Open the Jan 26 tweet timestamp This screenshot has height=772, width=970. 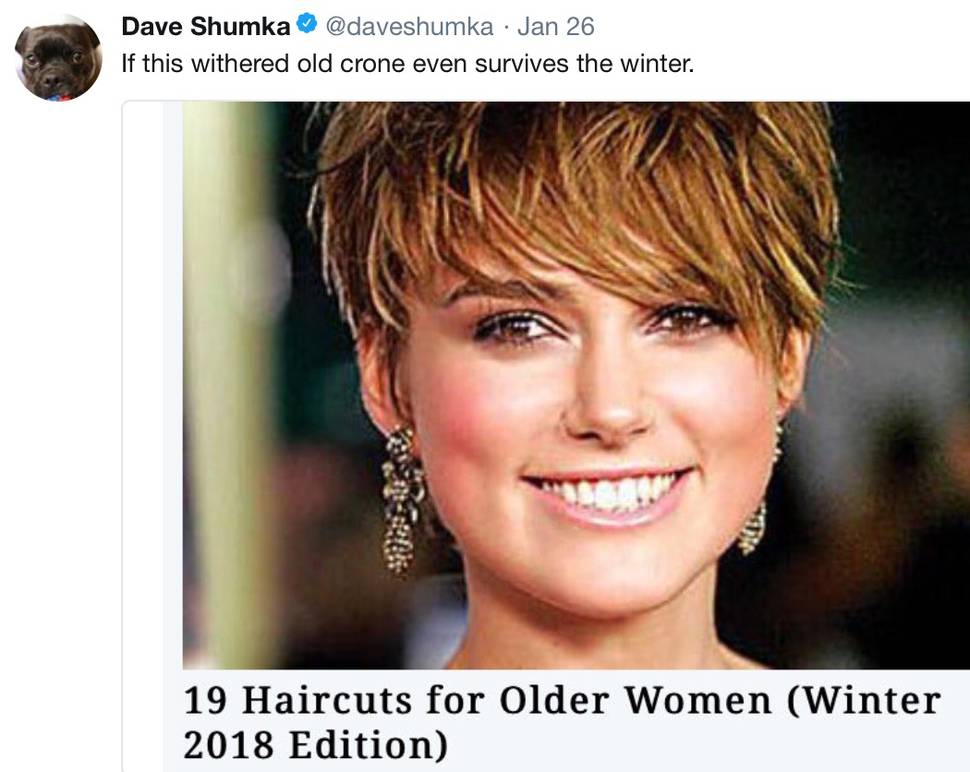point(556,27)
